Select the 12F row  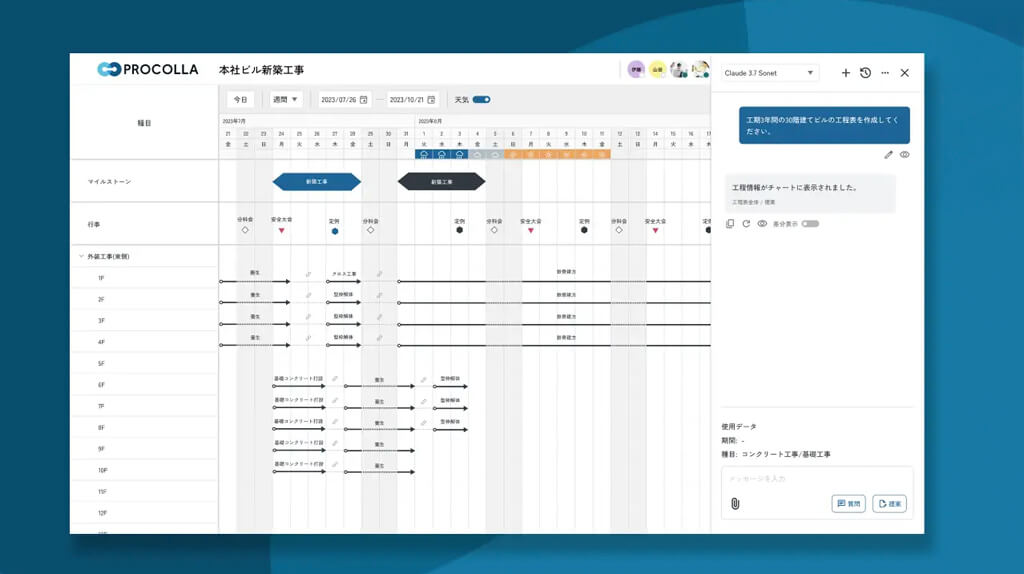144,513
